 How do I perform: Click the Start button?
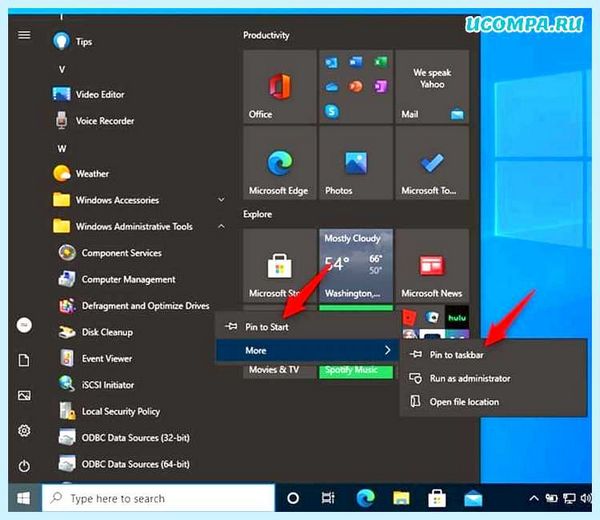click(24, 498)
